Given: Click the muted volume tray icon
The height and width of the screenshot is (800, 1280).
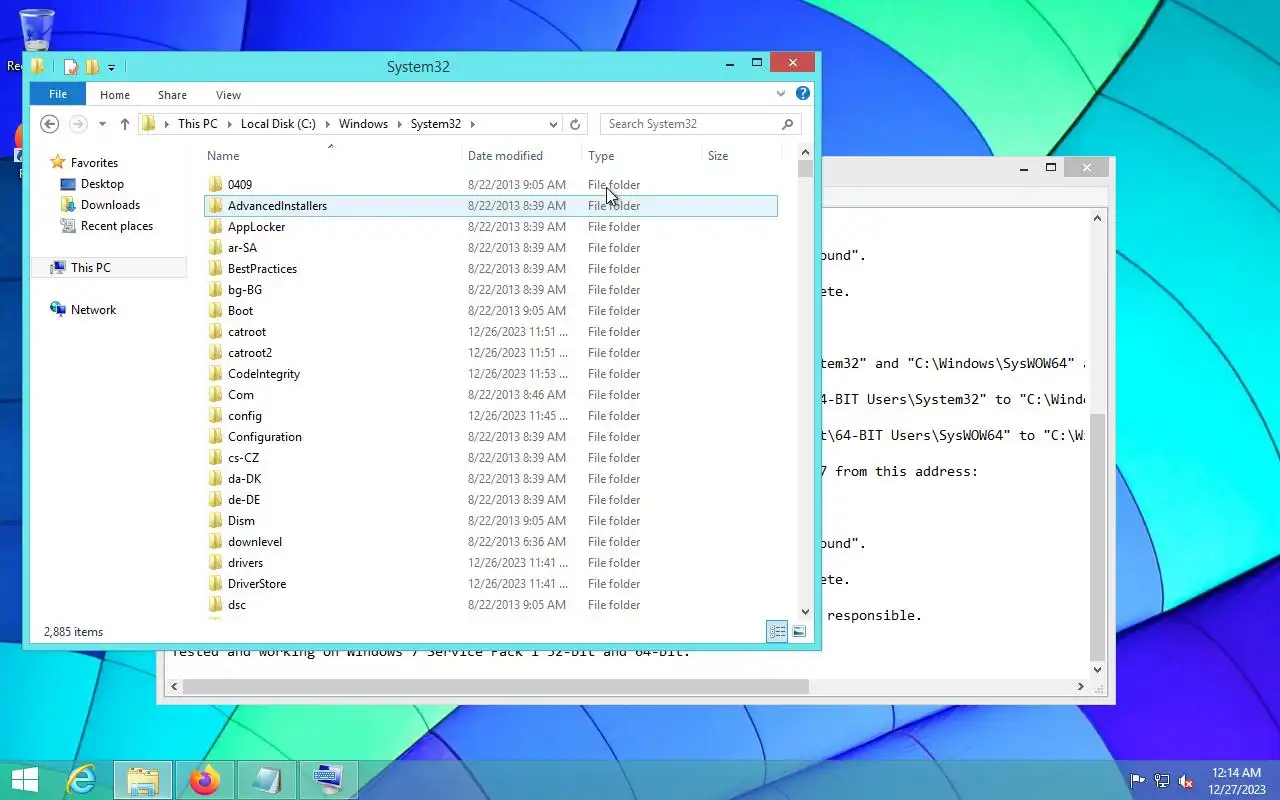Looking at the screenshot, I should [1186, 781].
